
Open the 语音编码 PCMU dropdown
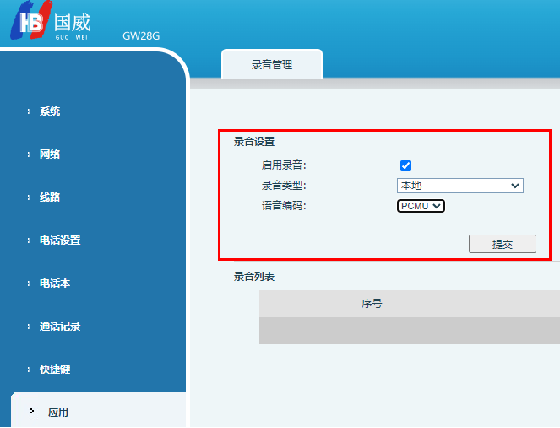pyautogui.click(x=421, y=206)
